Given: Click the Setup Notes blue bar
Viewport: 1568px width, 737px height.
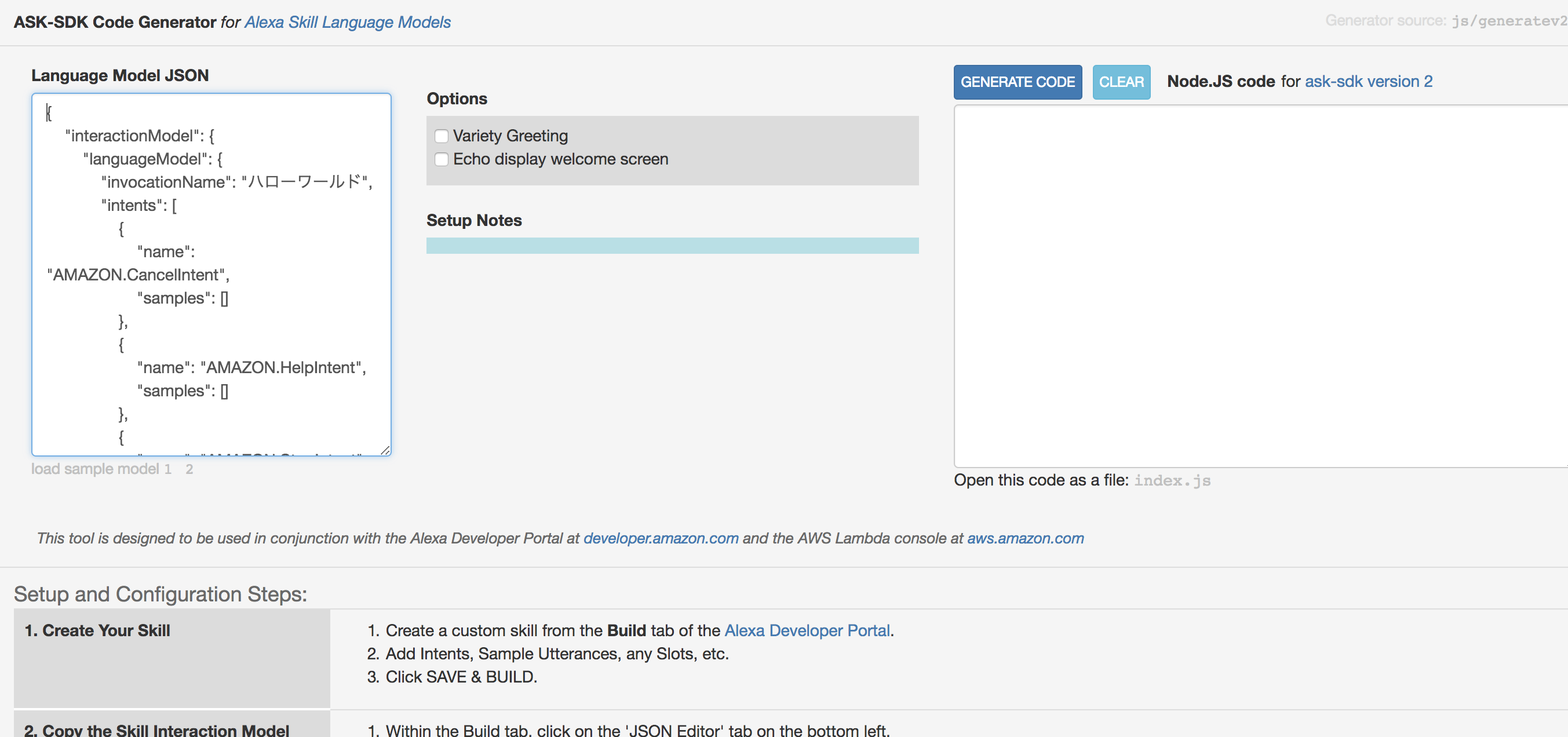Looking at the screenshot, I should [672, 246].
